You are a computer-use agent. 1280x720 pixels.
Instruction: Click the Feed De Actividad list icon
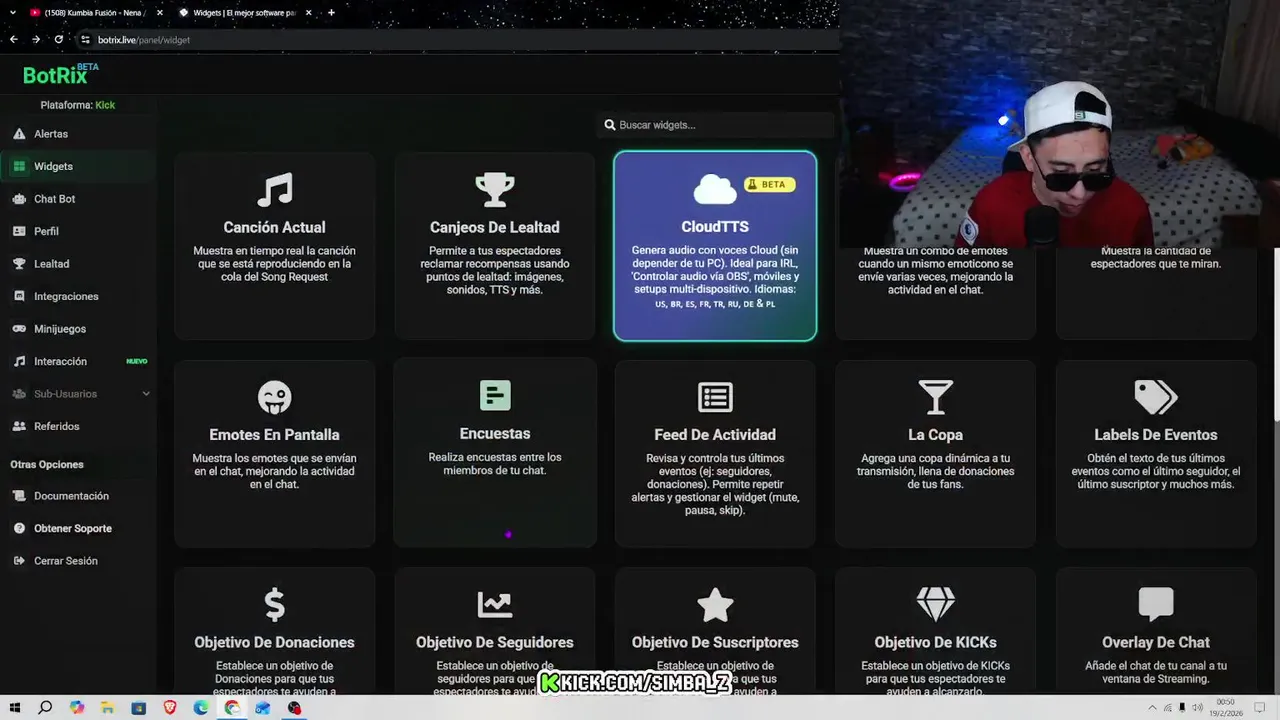(x=715, y=397)
